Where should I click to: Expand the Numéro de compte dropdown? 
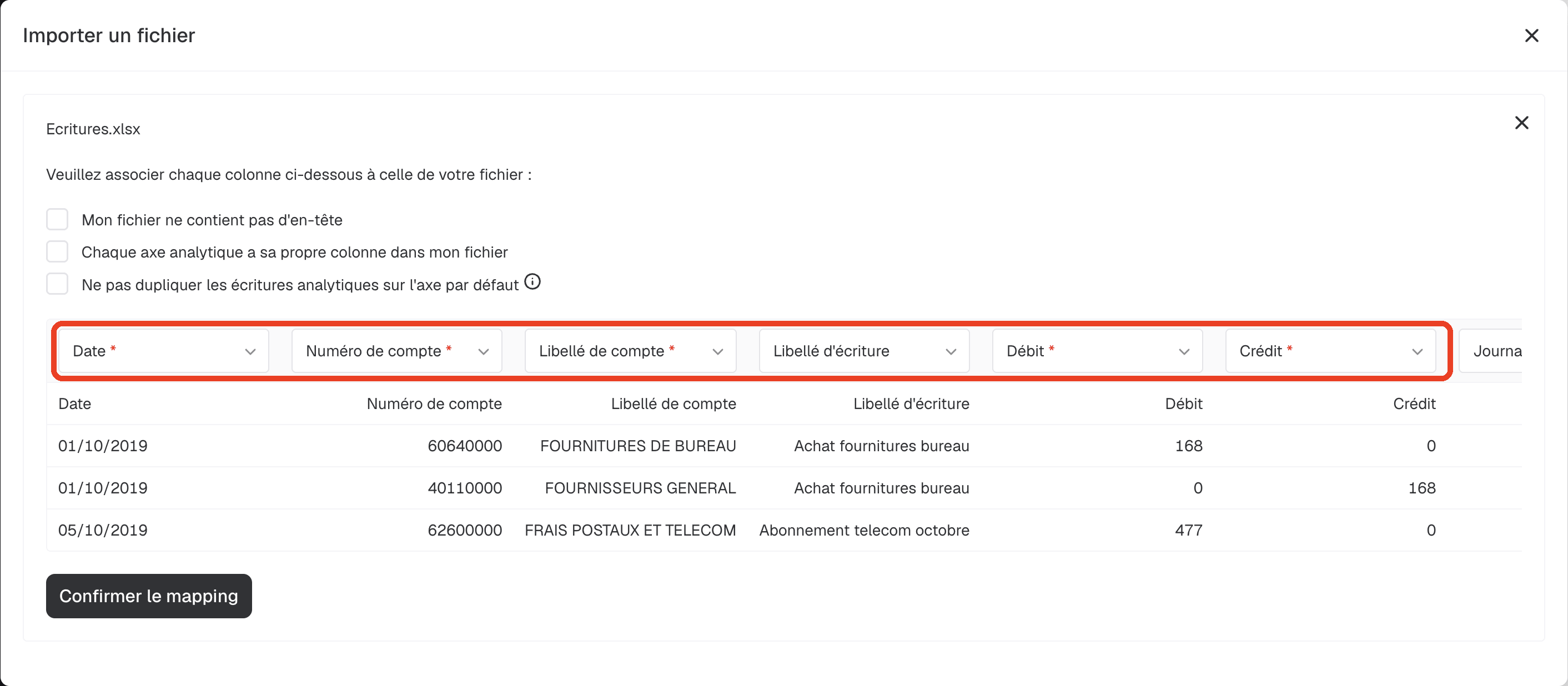coord(397,351)
